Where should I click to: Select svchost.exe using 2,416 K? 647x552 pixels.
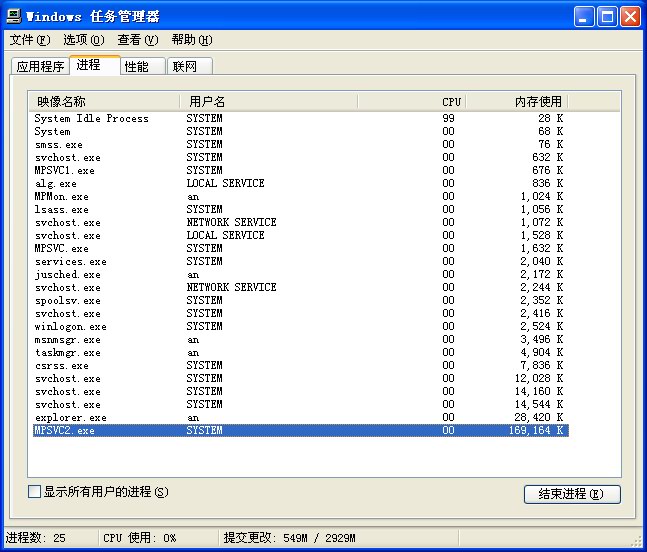click(301, 314)
